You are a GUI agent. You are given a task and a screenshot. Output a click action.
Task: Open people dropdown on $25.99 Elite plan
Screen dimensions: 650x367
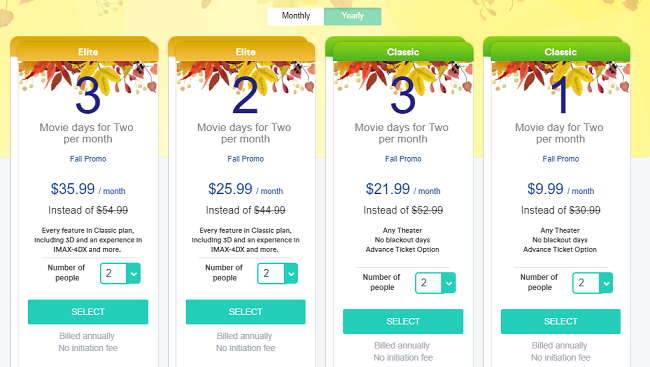[277, 273]
